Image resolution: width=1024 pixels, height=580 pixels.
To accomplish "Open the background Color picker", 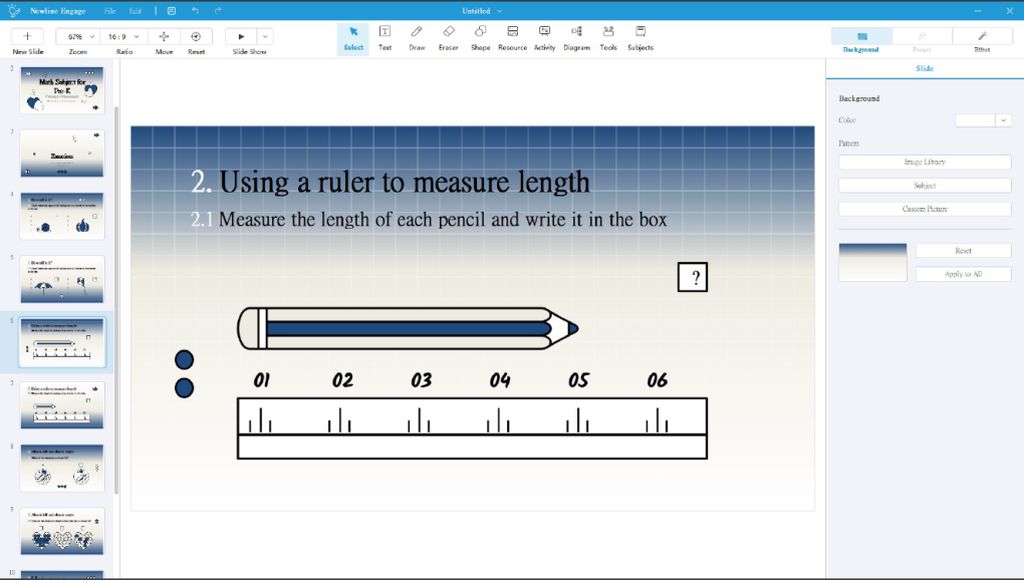I will [x=983, y=120].
